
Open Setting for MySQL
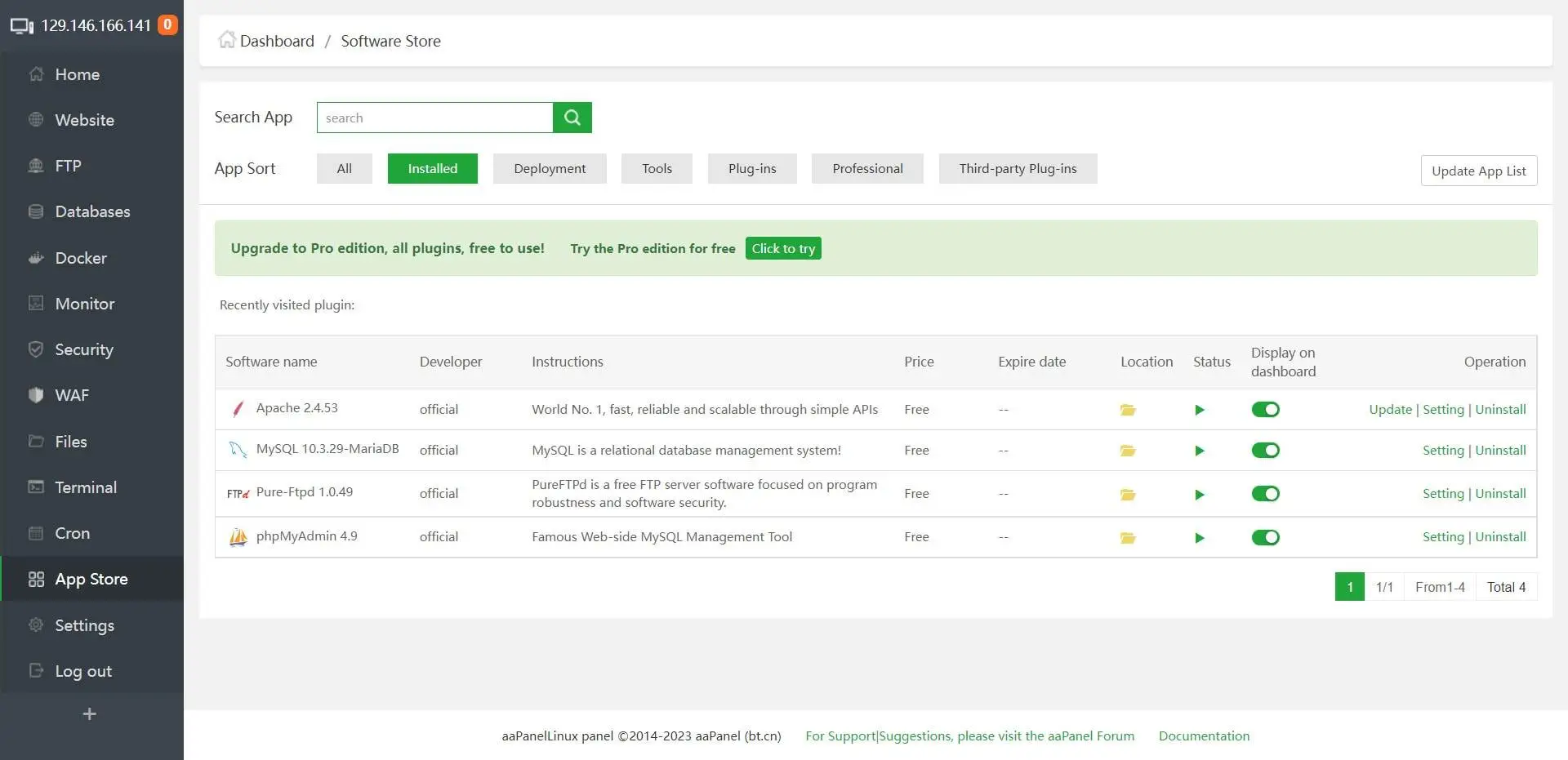[x=1443, y=450]
